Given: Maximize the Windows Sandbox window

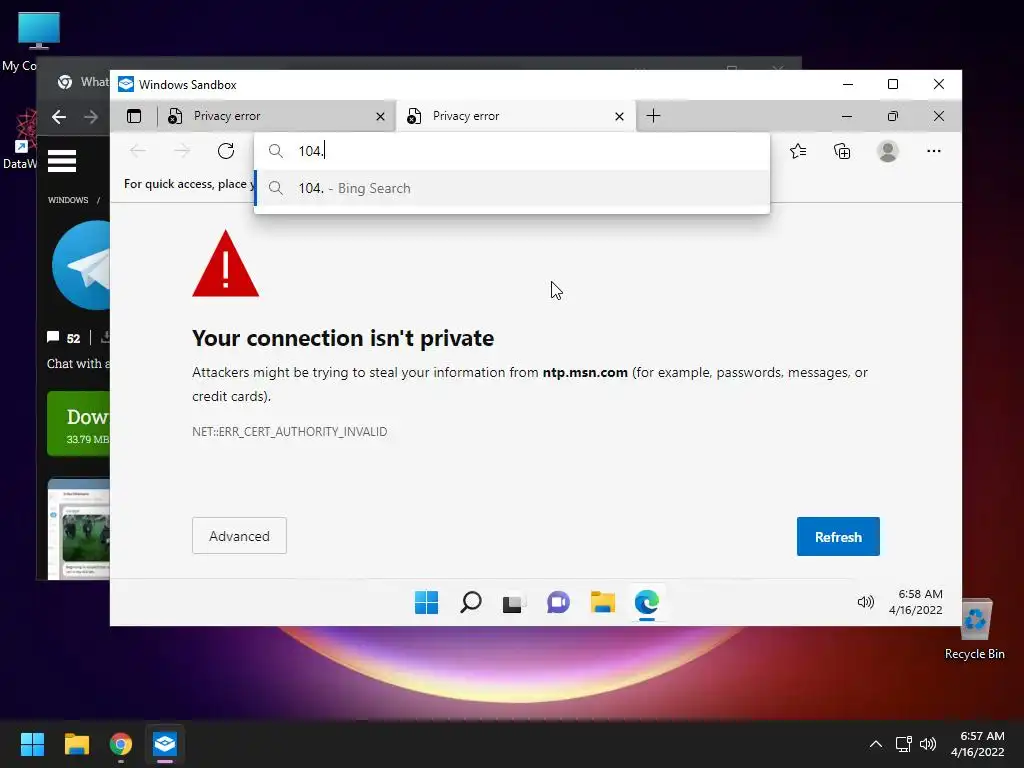Looking at the screenshot, I should point(893,84).
